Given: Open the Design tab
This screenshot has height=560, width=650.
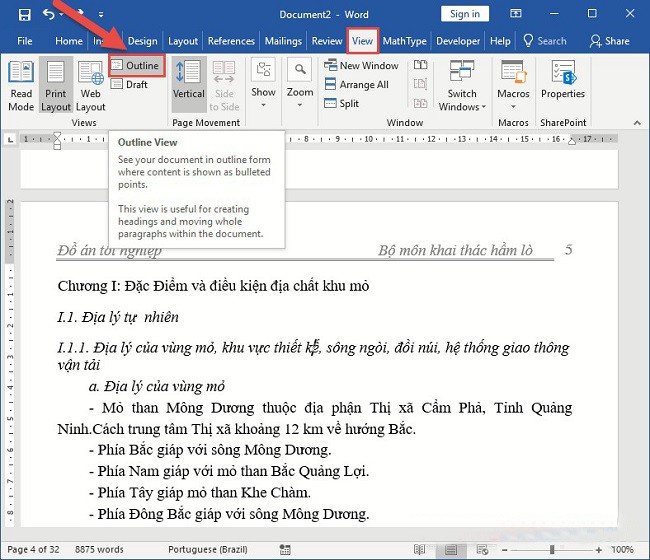Looking at the screenshot, I should 143,41.
